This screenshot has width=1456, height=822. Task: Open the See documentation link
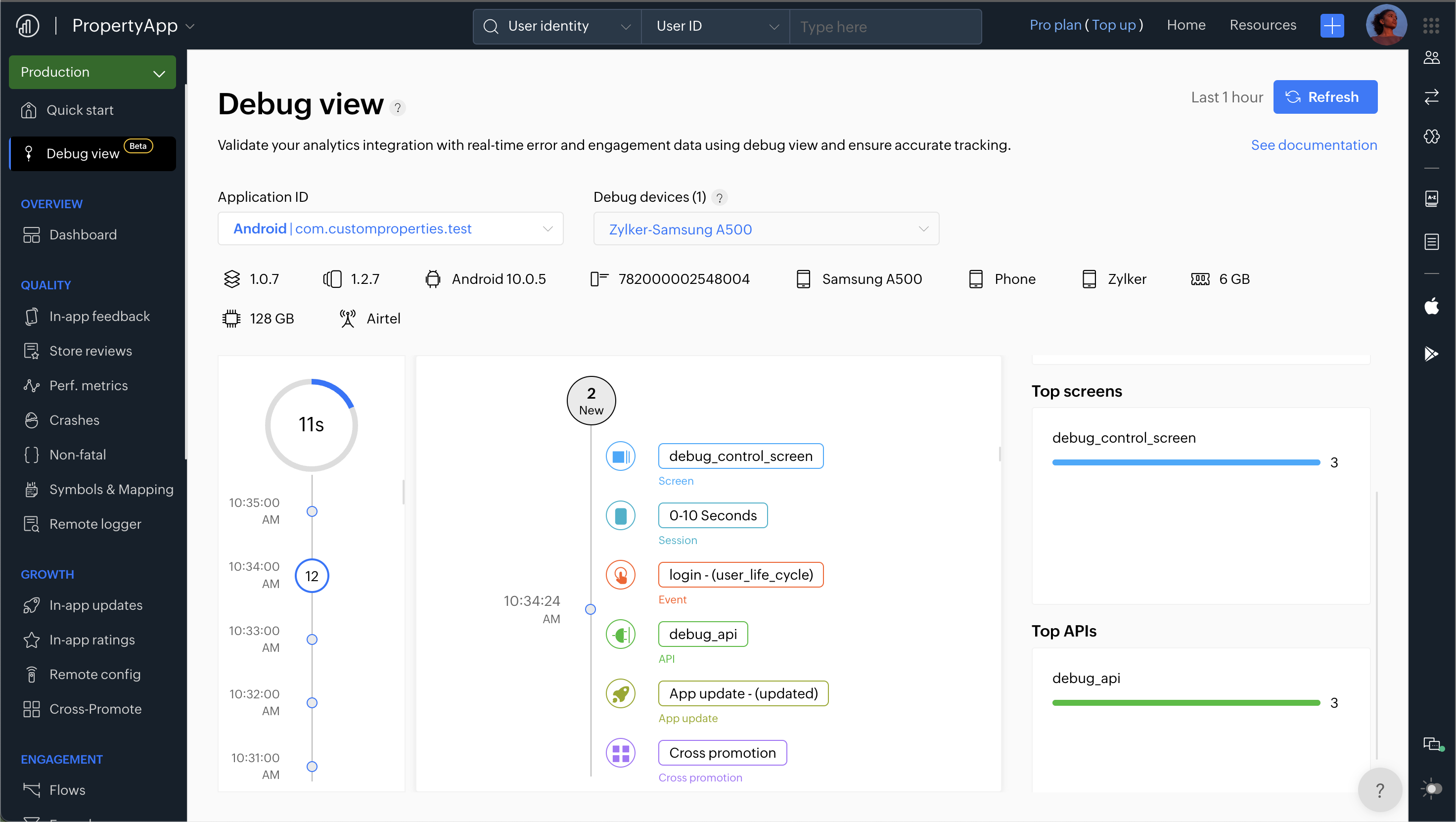tap(1314, 145)
